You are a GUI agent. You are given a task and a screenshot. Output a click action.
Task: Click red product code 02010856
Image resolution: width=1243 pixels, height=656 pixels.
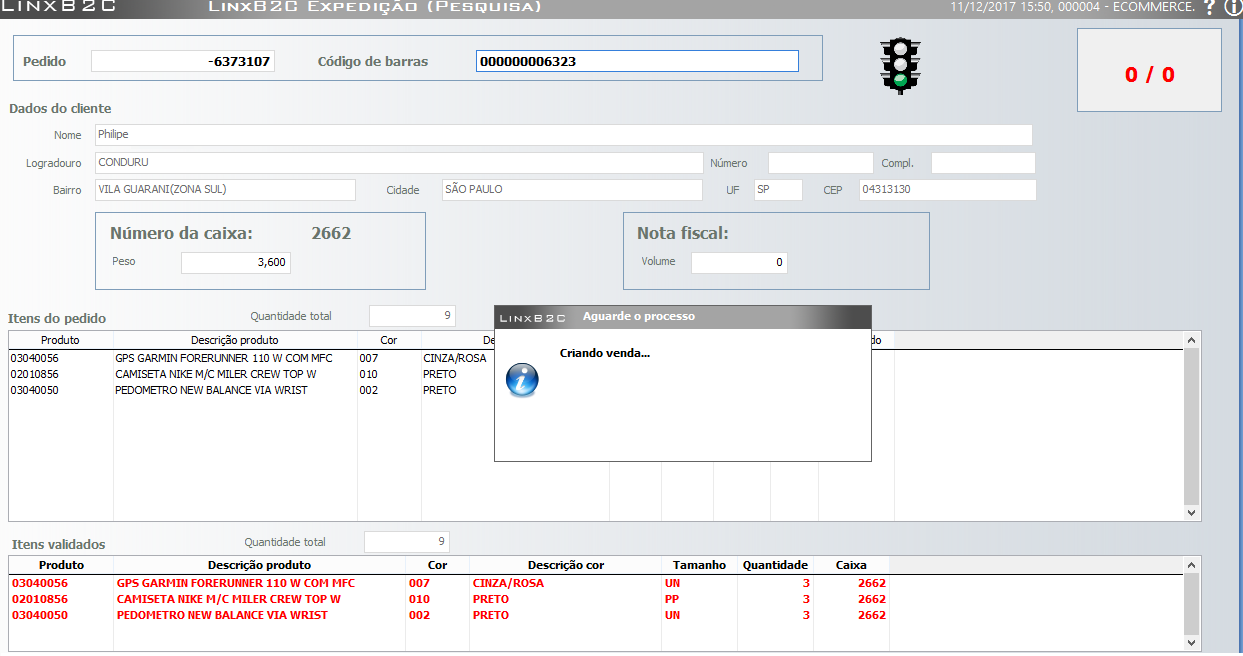(x=39, y=599)
